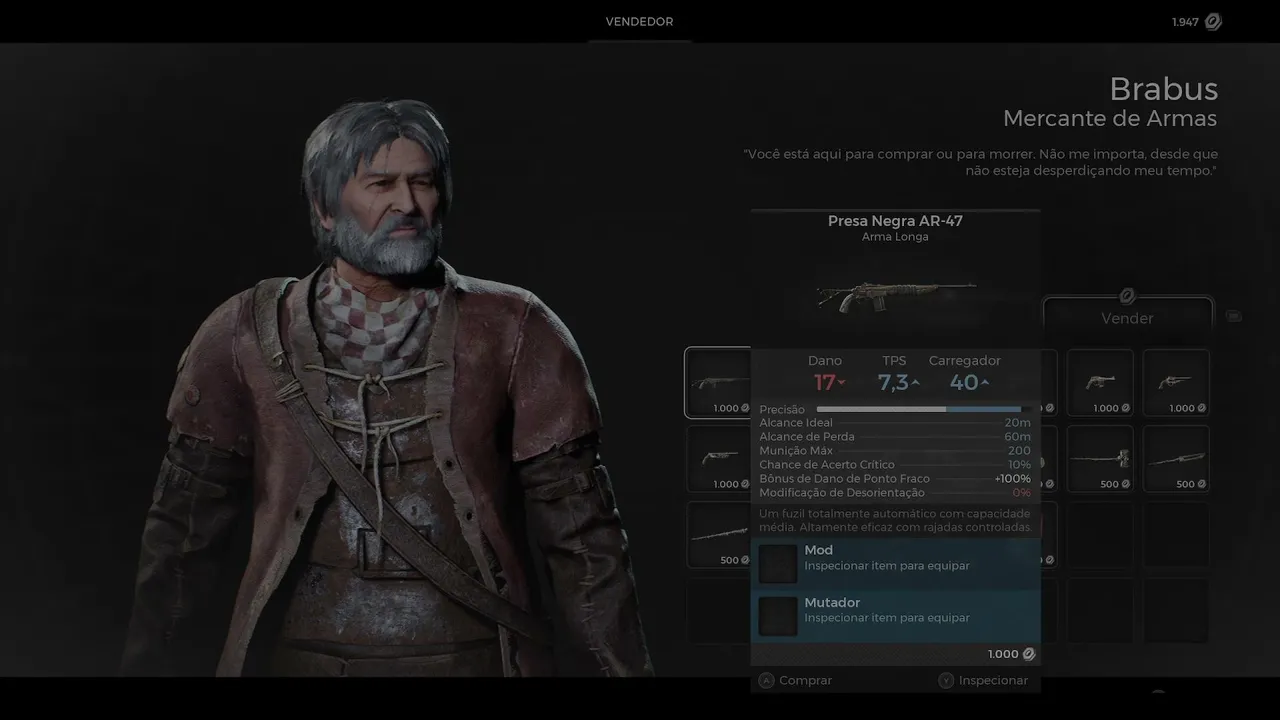Image resolution: width=1280 pixels, height=720 pixels.
Task: Click the weapon description starting "Um fuzil totalmente"
Action: [895, 520]
